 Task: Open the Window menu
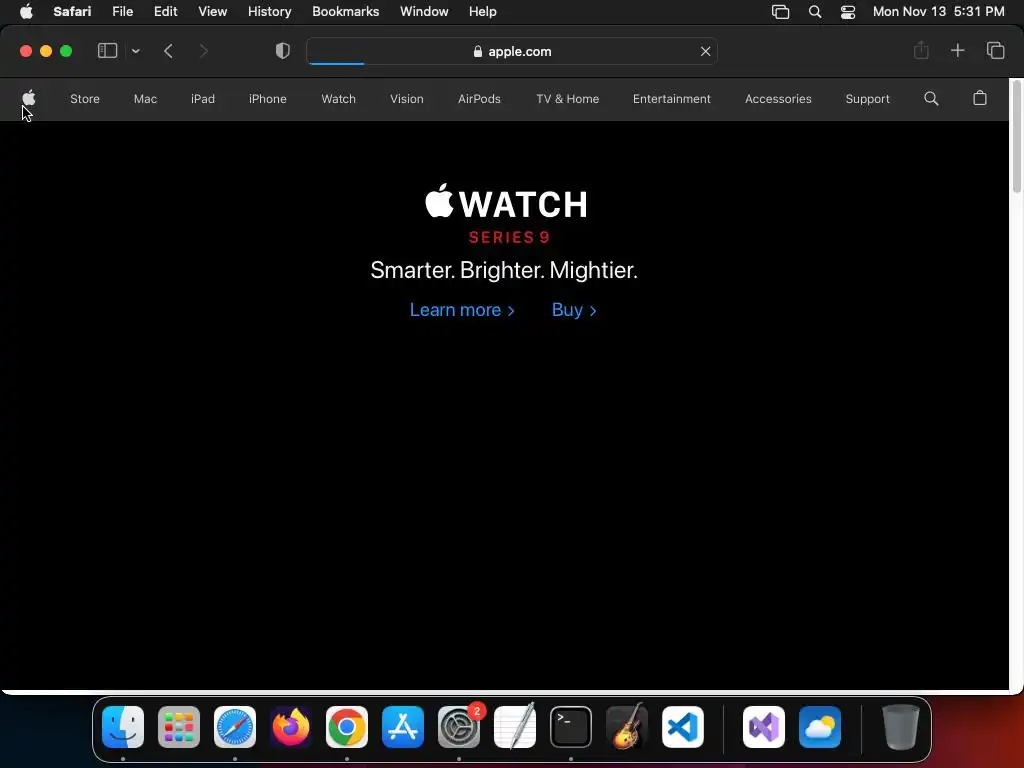(x=424, y=12)
